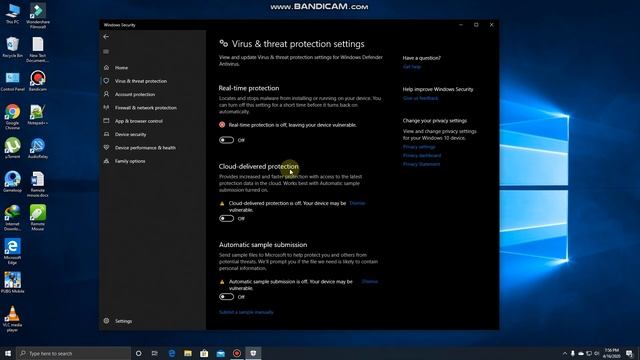Turn on Cloud-delivered protection toggle

pos(227,218)
